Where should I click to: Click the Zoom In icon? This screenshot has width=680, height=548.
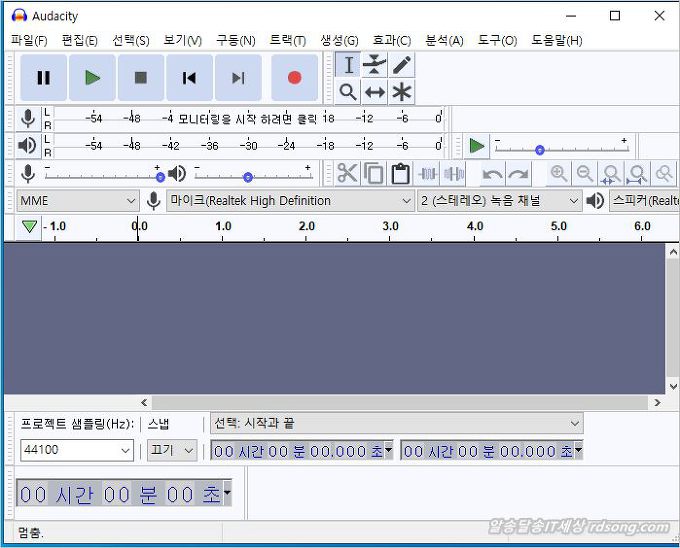[559, 173]
